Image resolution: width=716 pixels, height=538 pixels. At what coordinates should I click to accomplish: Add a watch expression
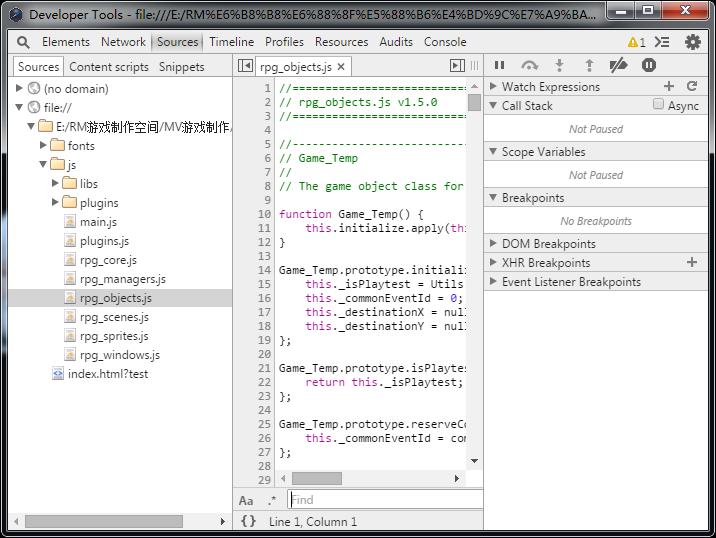669,86
